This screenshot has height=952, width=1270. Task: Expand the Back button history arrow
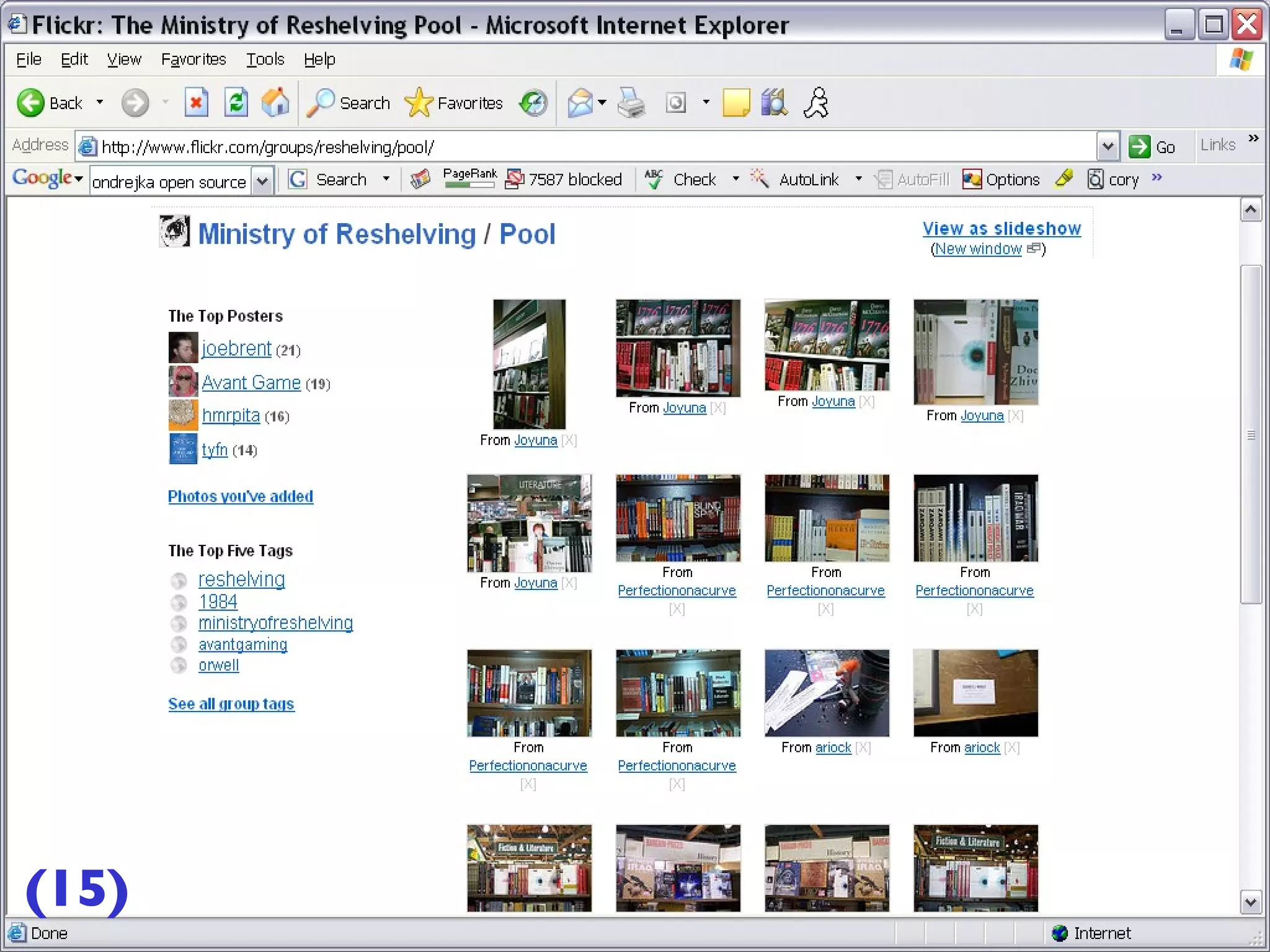click(x=100, y=102)
